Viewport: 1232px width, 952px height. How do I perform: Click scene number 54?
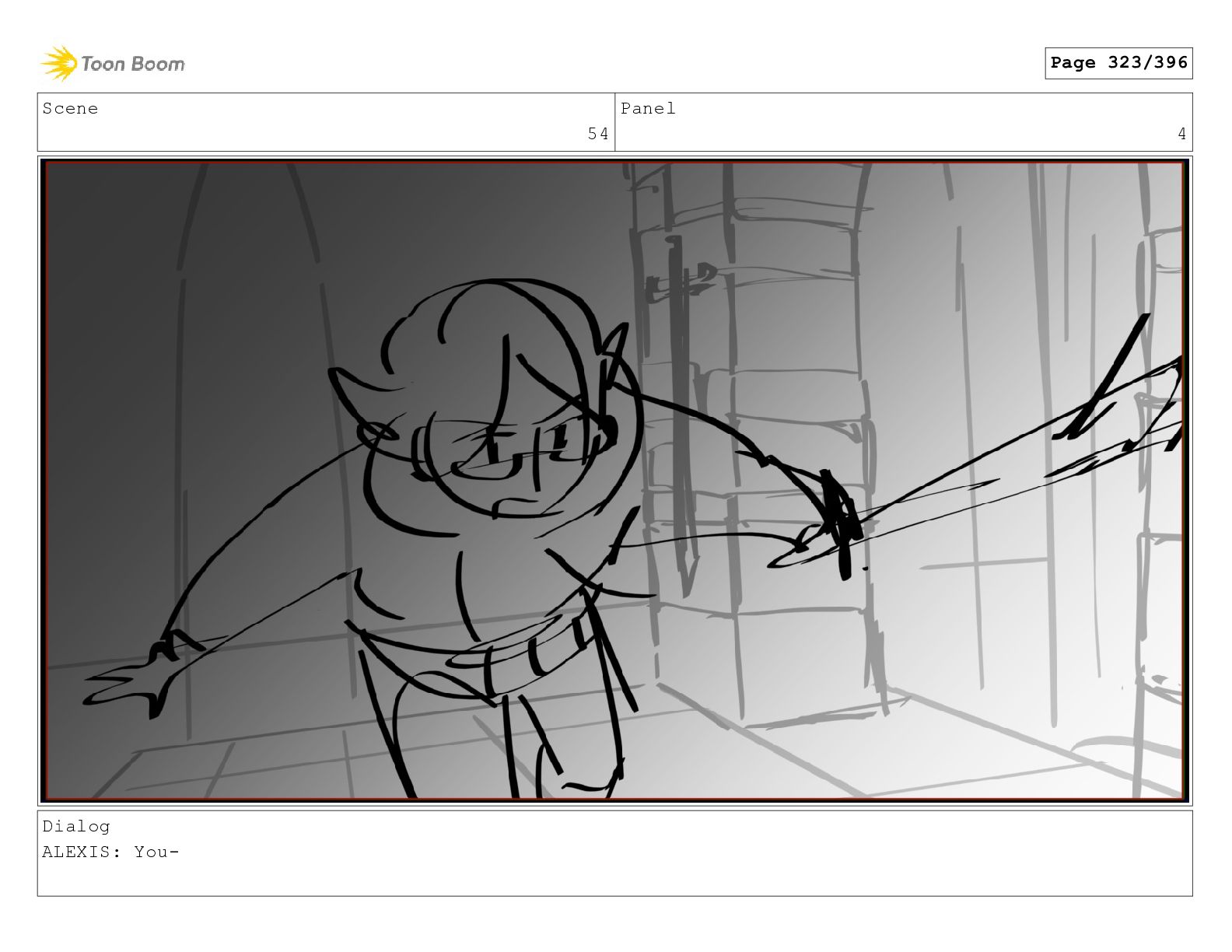click(598, 135)
